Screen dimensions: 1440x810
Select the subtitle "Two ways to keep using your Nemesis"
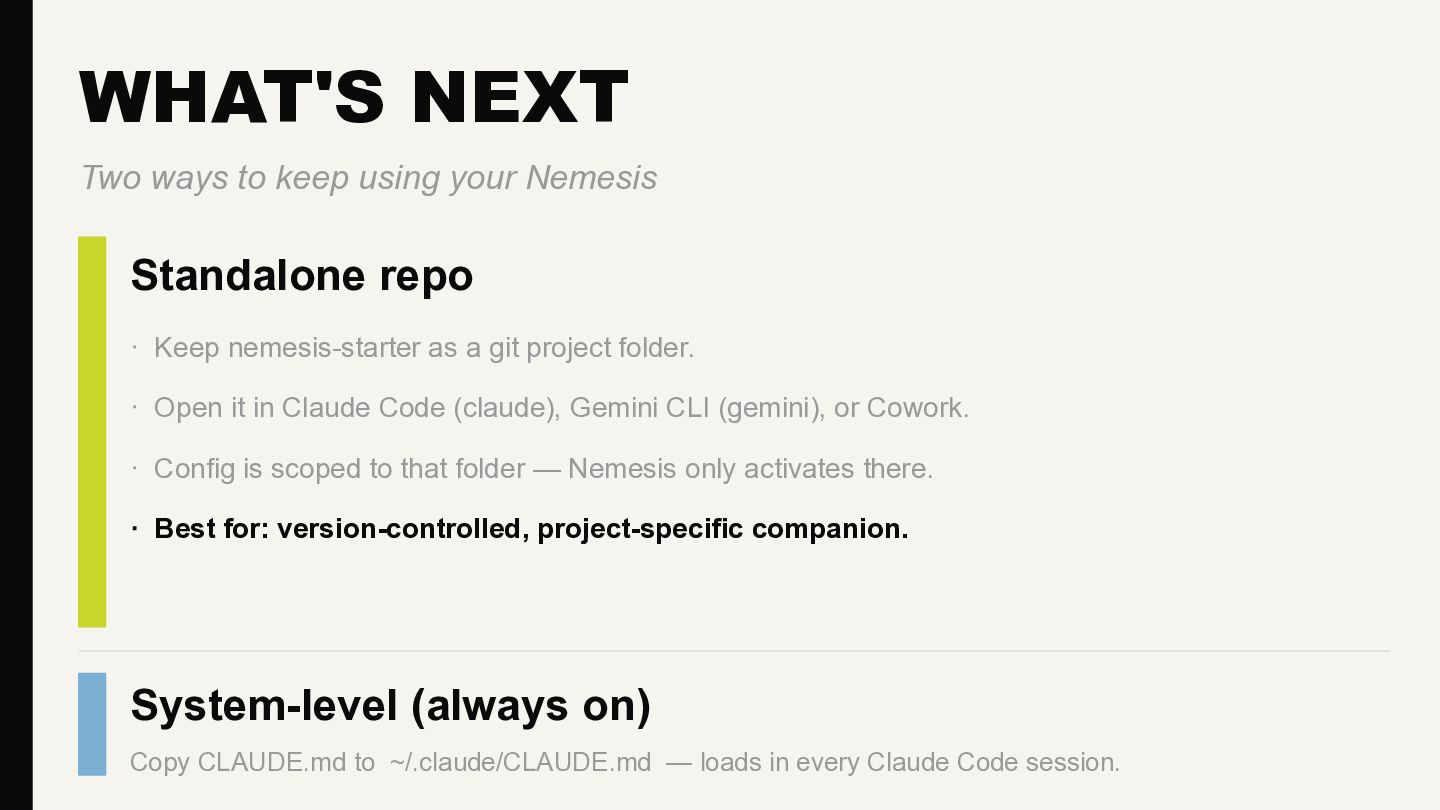(x=368, y=178)
